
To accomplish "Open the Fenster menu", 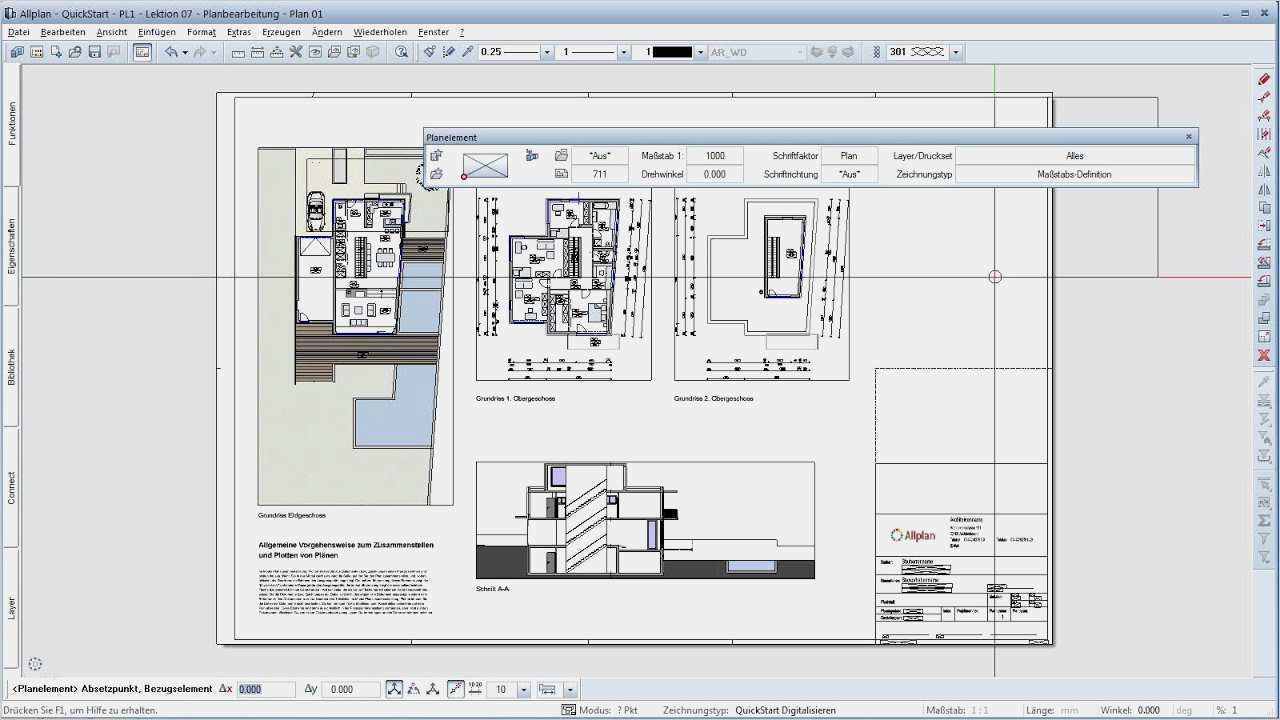I will [x=433, y=32].
